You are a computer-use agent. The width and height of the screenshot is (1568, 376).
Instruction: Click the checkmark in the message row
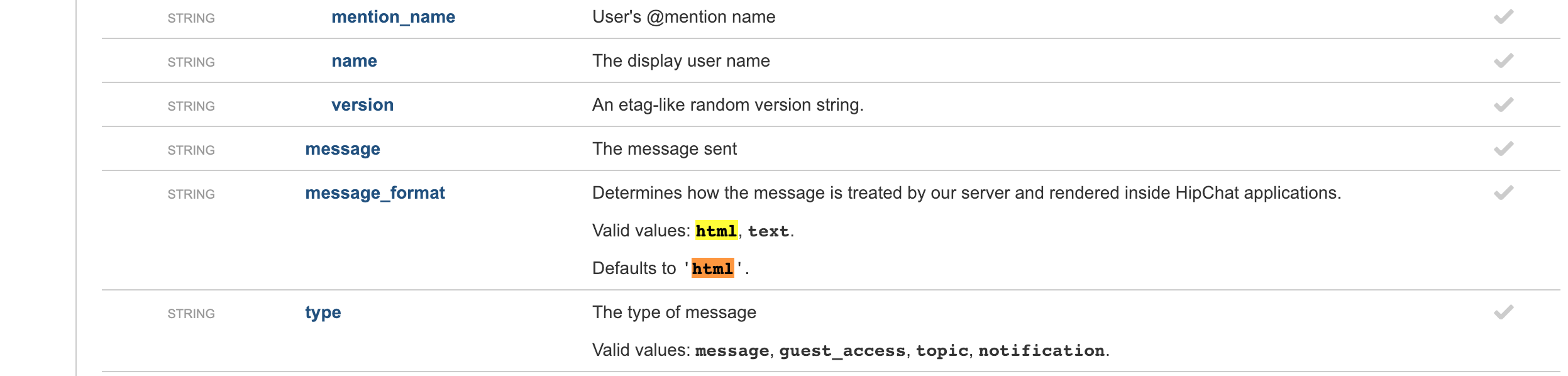coord(1503,149)
